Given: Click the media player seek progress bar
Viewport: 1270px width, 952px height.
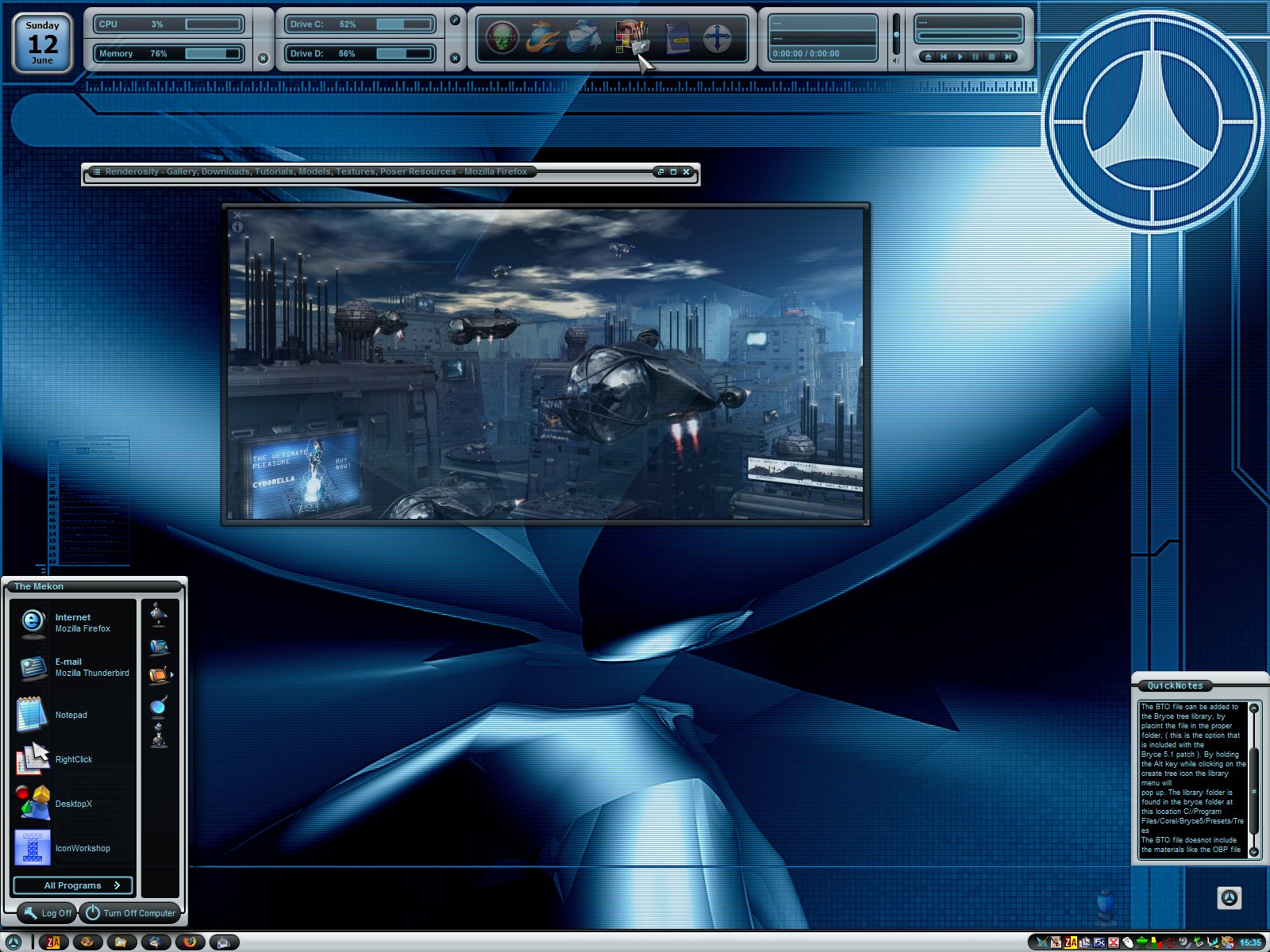Looking at the screenshot, I should (969, 36).
